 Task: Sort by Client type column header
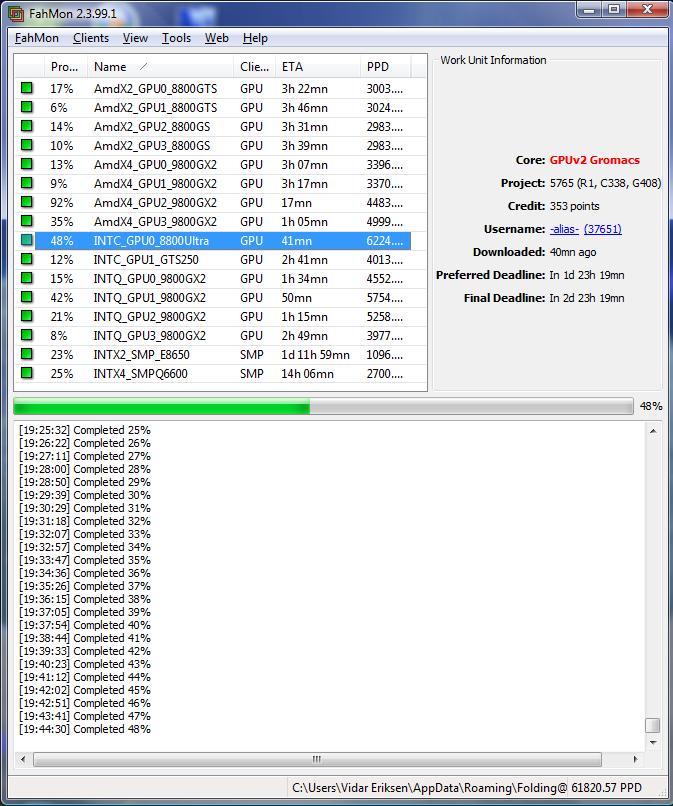[x=254, y=67]
